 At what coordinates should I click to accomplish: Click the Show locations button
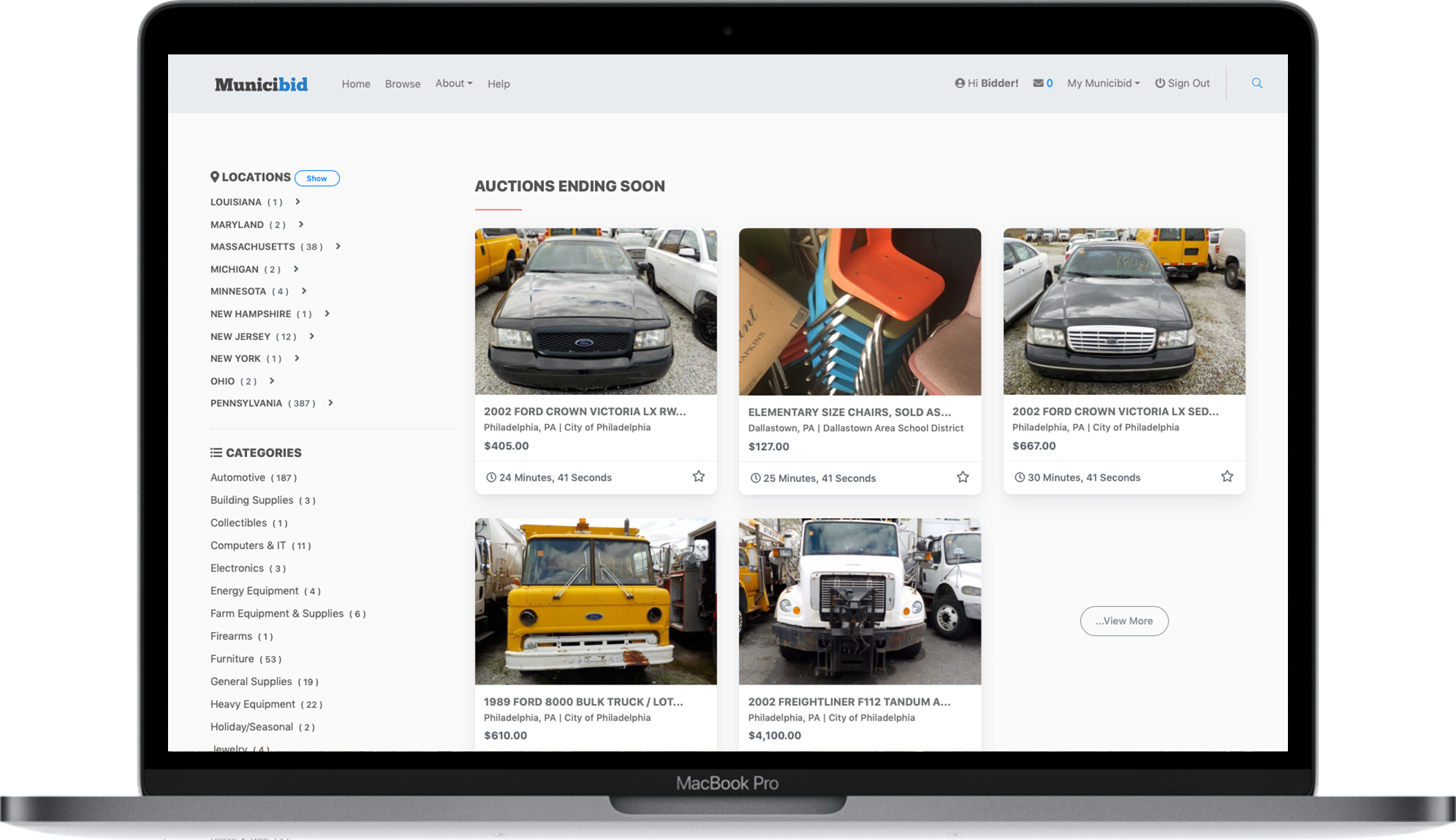click(x=317, y=178)
